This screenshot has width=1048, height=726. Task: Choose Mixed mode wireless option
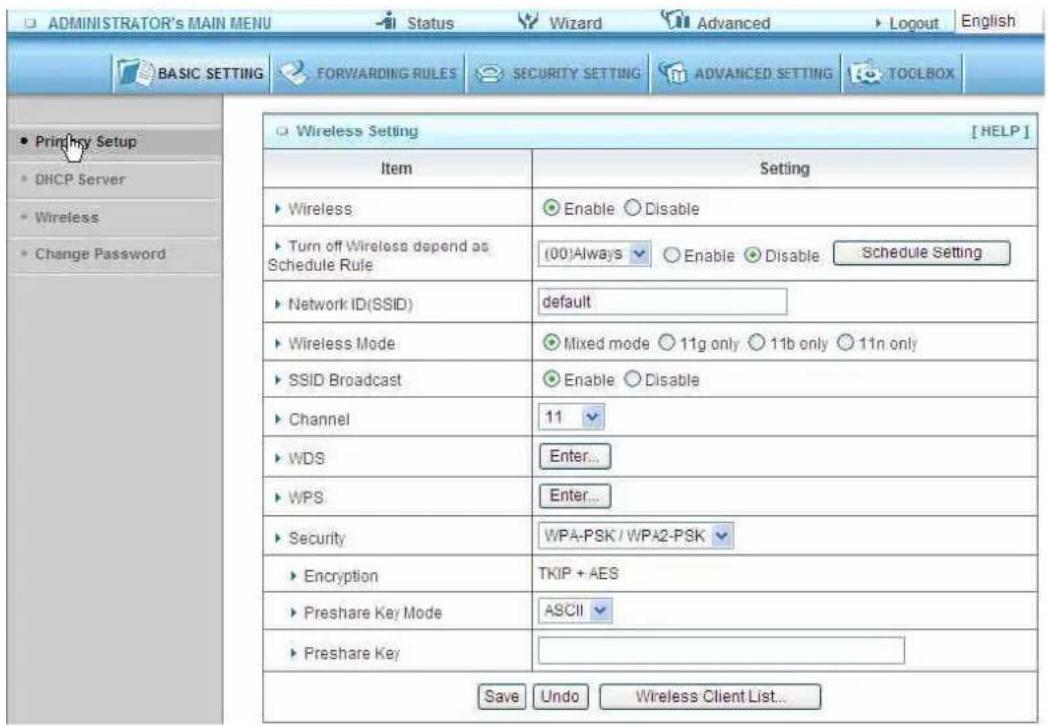551,343
